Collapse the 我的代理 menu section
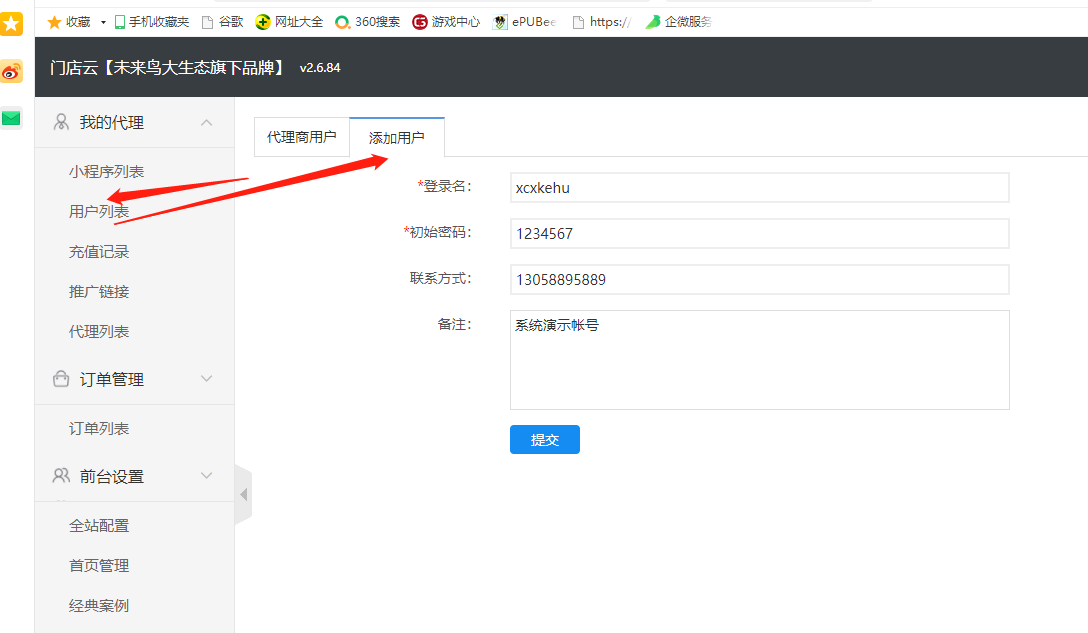The image size is (1088, 633). 206,123
